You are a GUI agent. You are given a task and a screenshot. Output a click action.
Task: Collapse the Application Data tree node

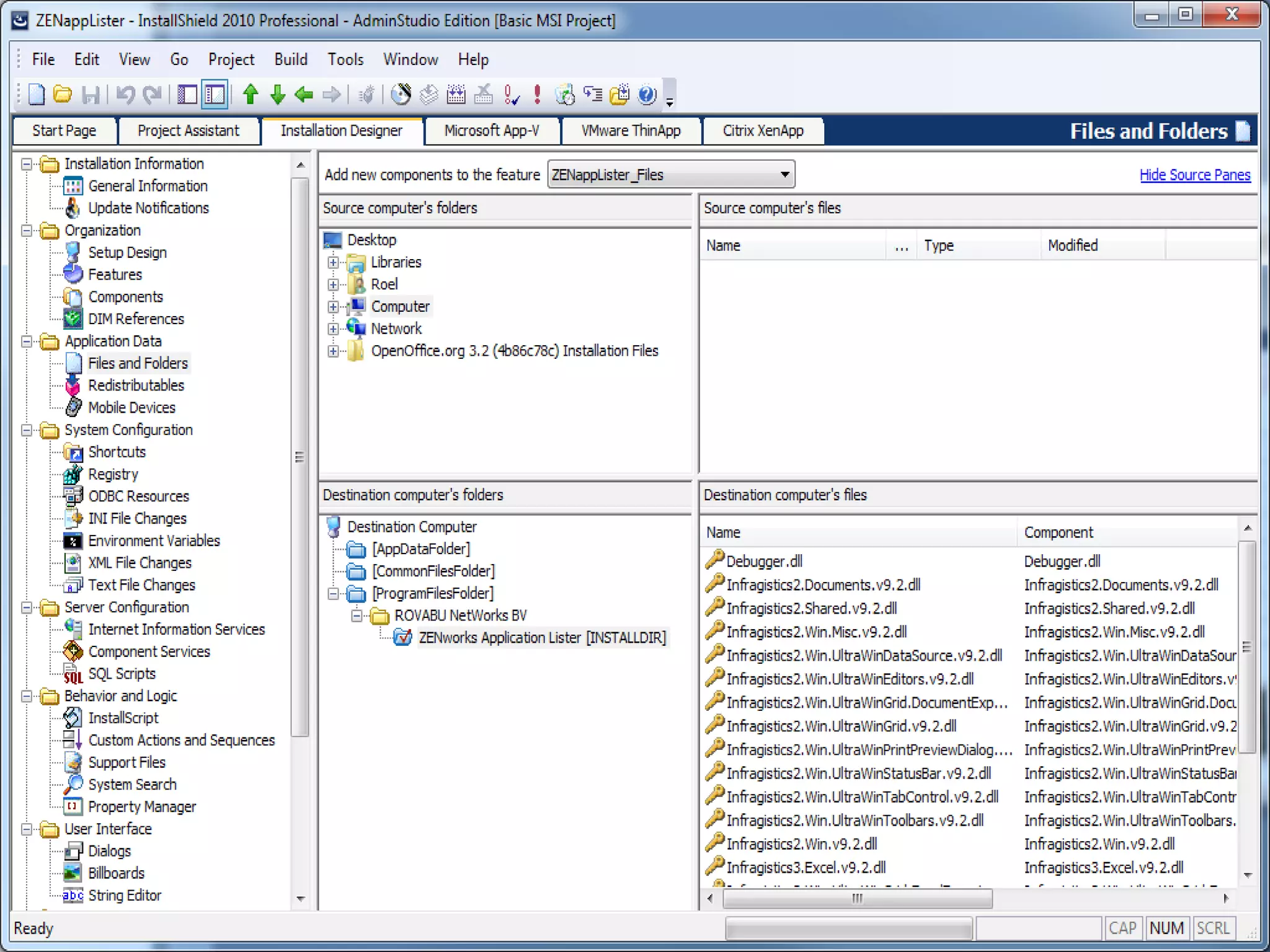tap(27, 342)
